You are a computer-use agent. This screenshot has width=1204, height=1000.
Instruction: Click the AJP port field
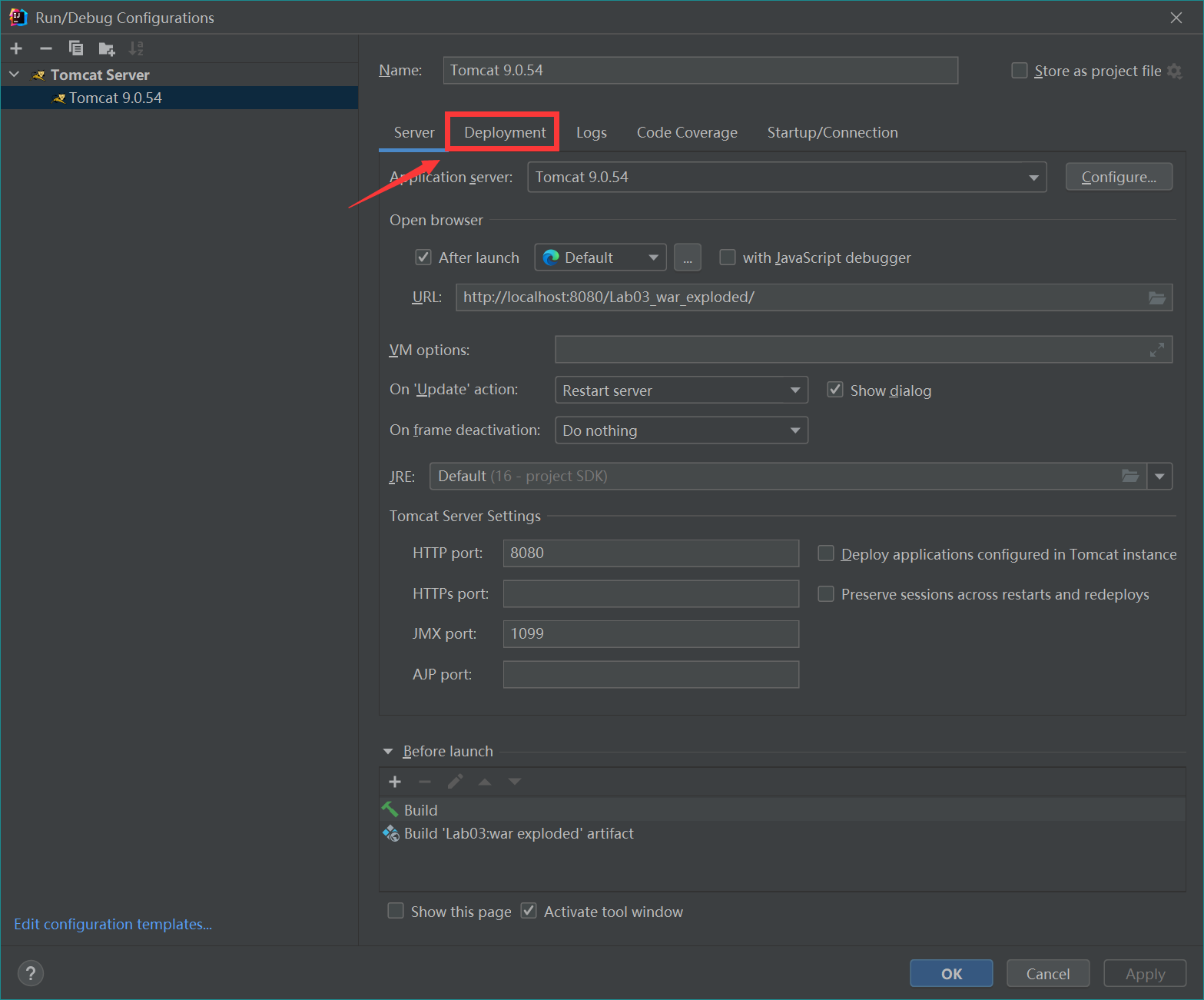point(651,674)
